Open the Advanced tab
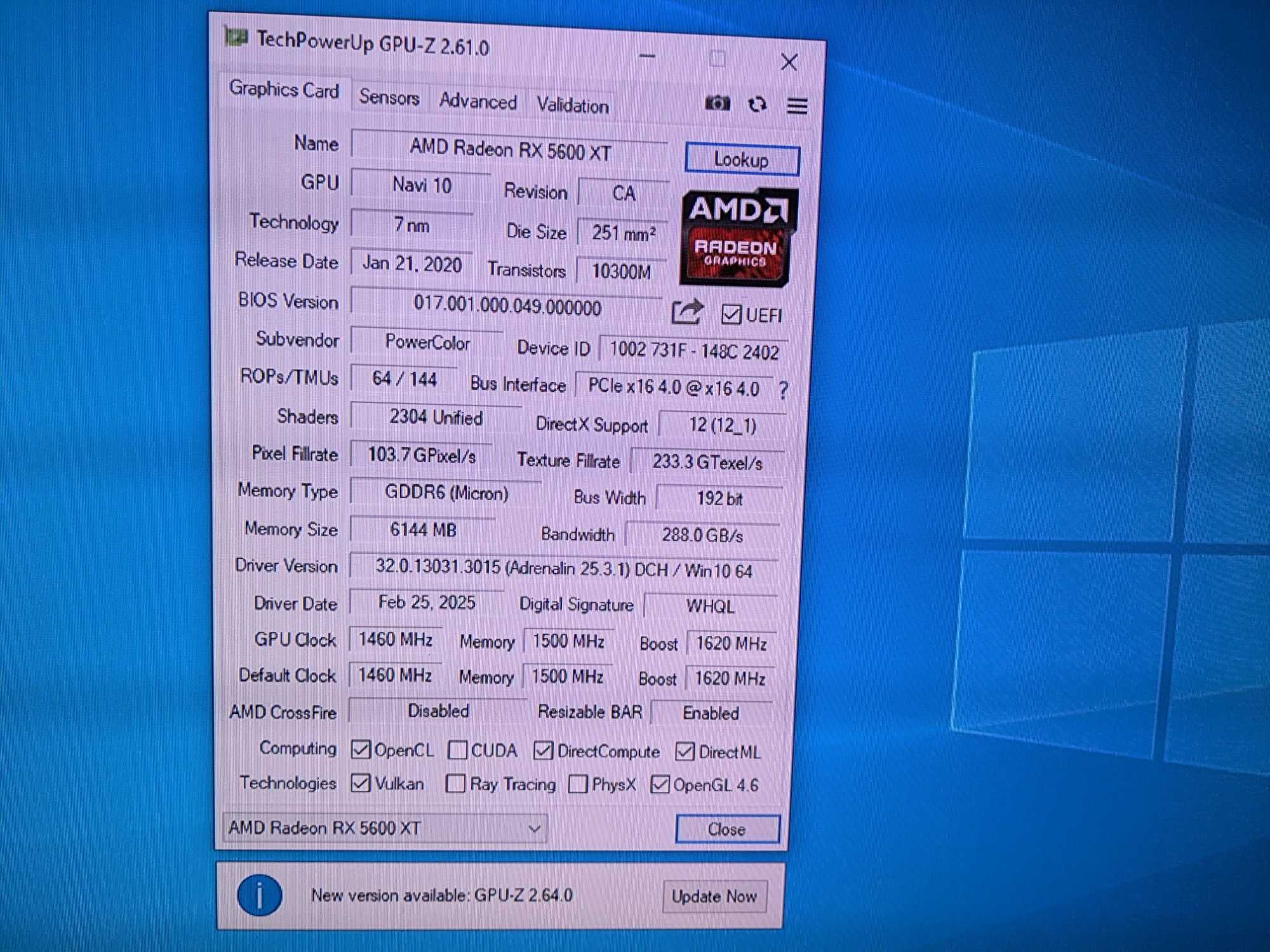This screenshot has width=1270, height=952. (x=478, y=102)
